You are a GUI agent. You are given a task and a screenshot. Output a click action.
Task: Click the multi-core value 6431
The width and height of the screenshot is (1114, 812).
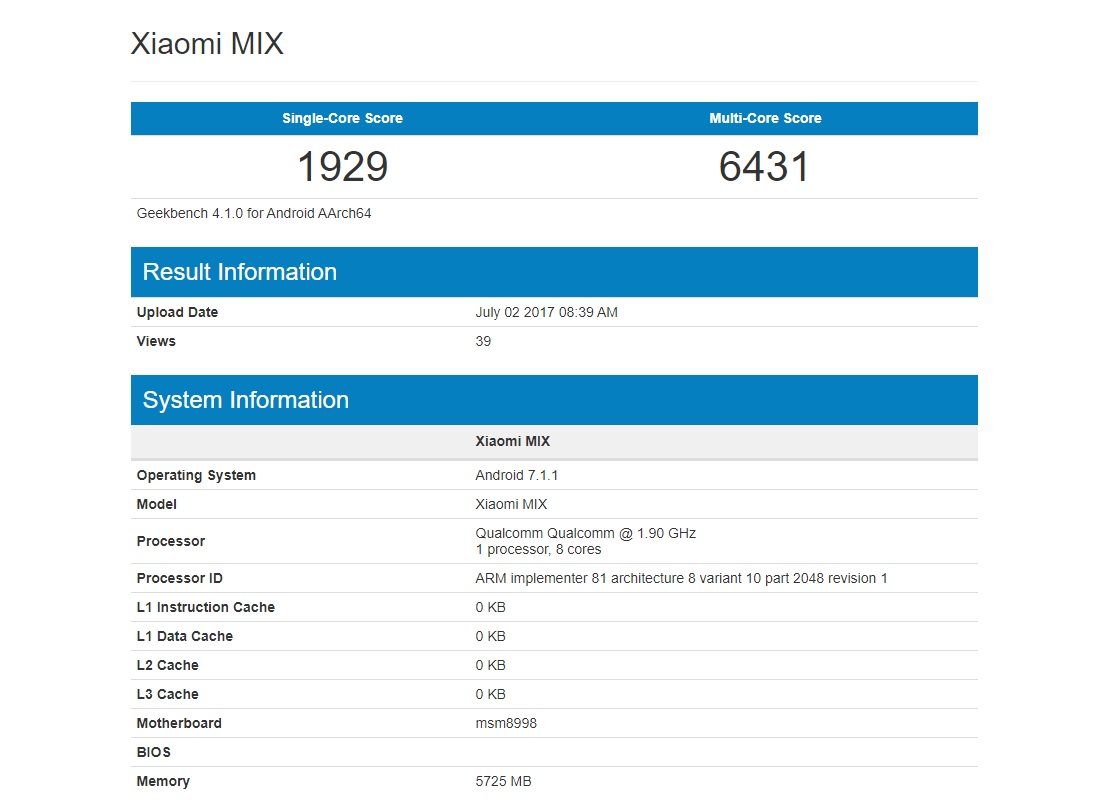764,167
